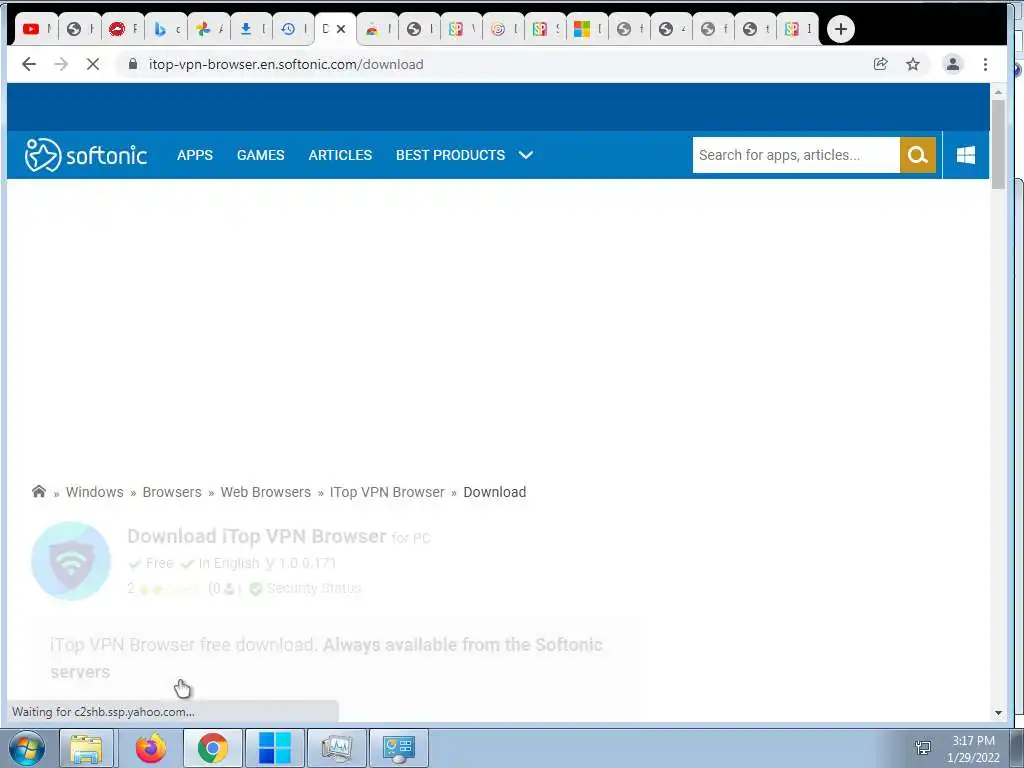View site security lock info
The image size is (1024, 768).
133,64
